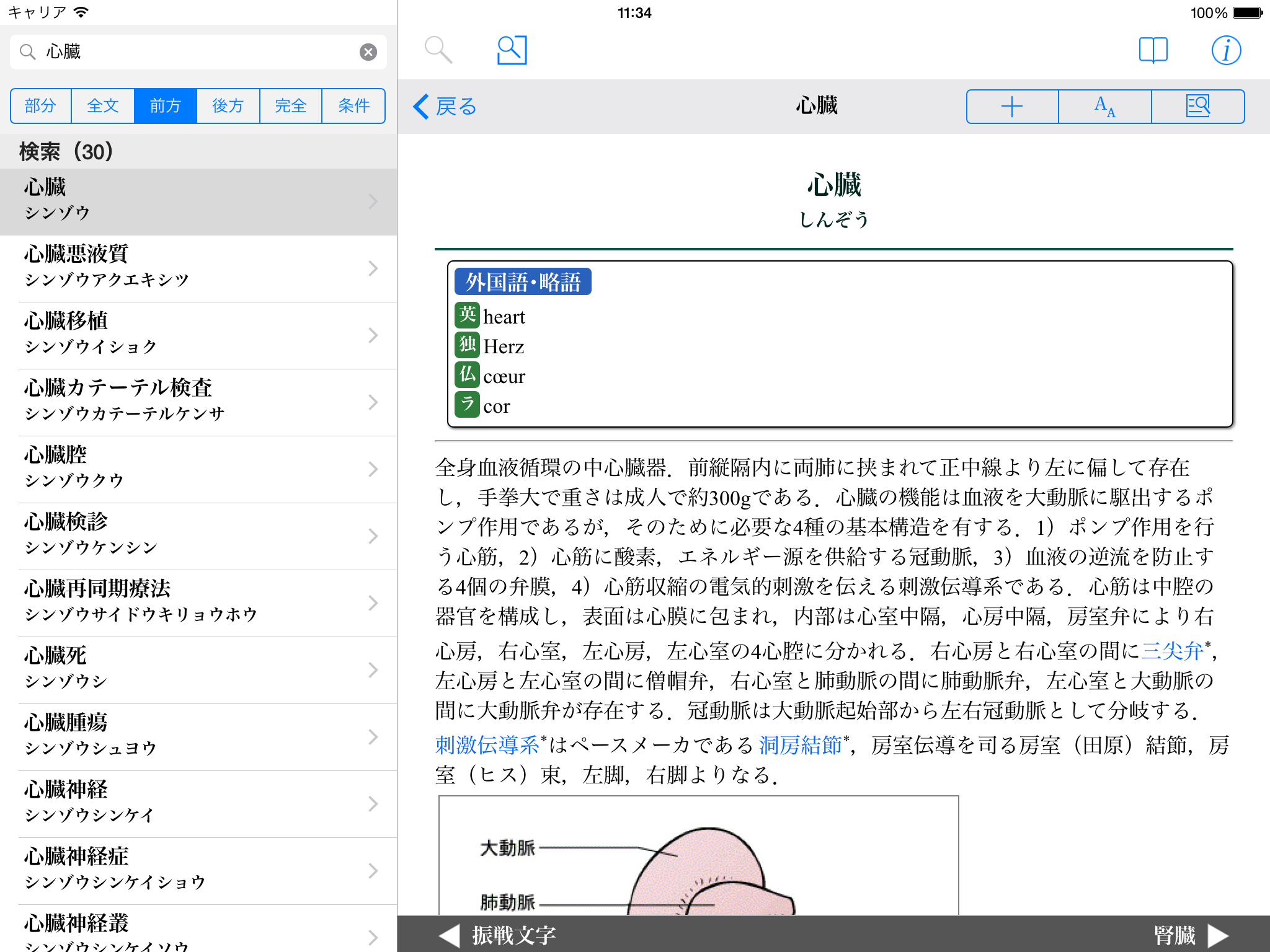Tap the search-in-entry list icon
The image size is (1270, 952).
(x=1197, y=107)
